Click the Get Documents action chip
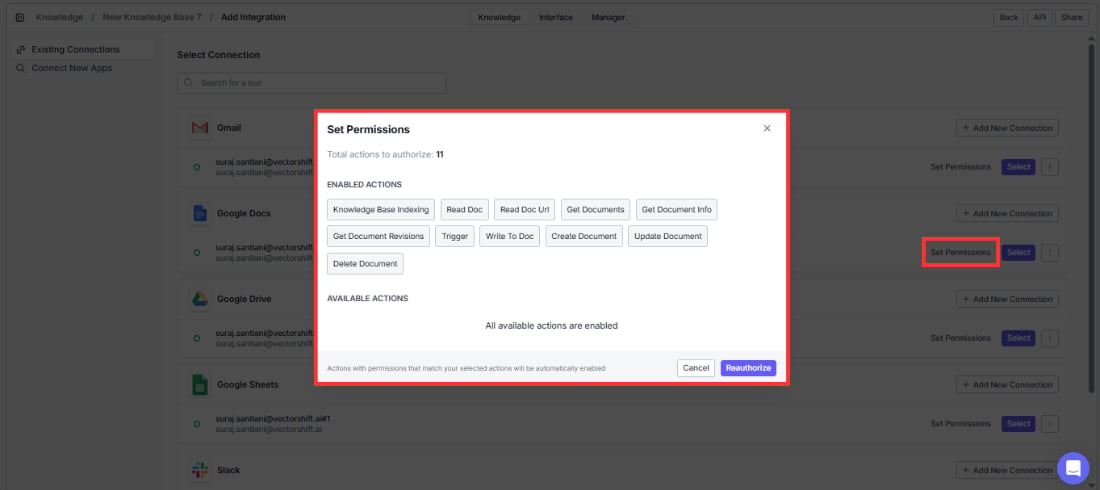Image resolution: width=1100 pixels, height=490 pixels. click(596, 210)
